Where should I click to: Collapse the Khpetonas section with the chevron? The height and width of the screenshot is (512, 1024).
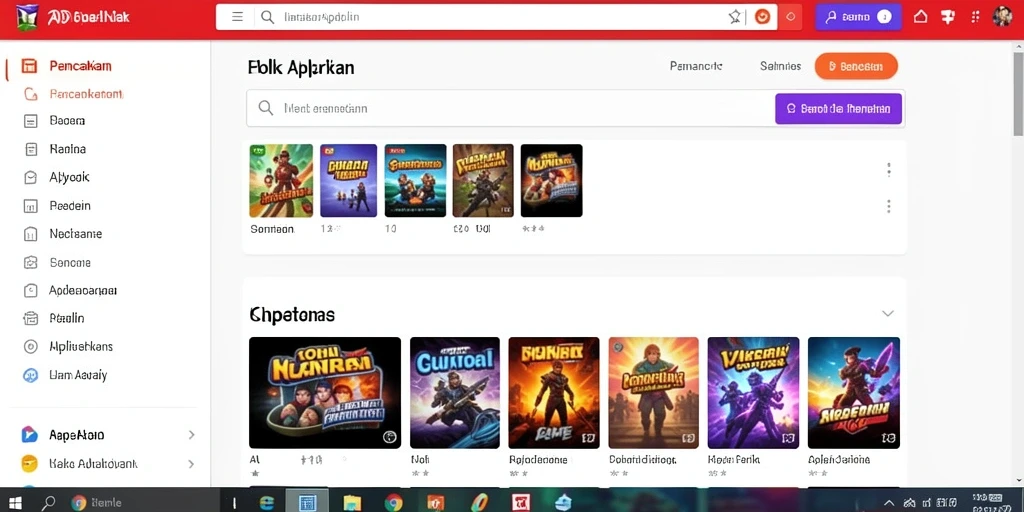coord(888,313)
